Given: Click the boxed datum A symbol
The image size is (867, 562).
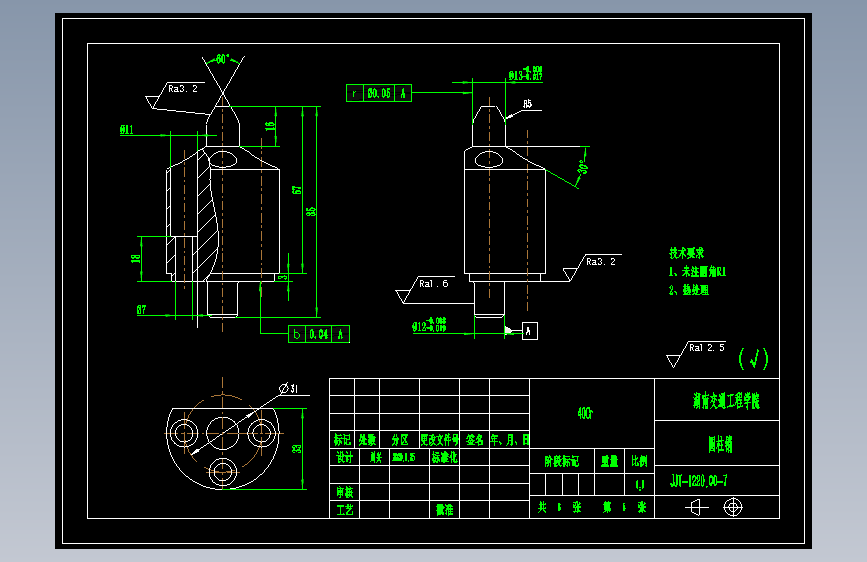Looking at the screenshot, I should point(530,331).
